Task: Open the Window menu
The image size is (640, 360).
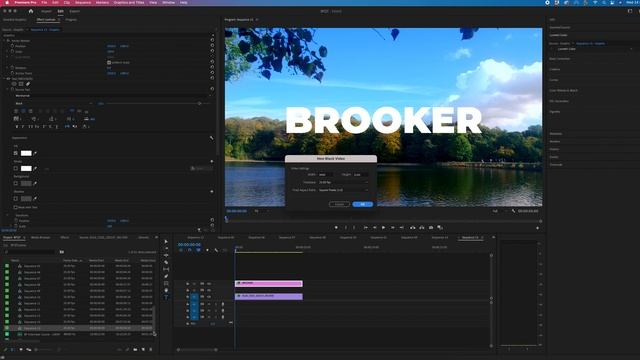Action: click(169, 2)
